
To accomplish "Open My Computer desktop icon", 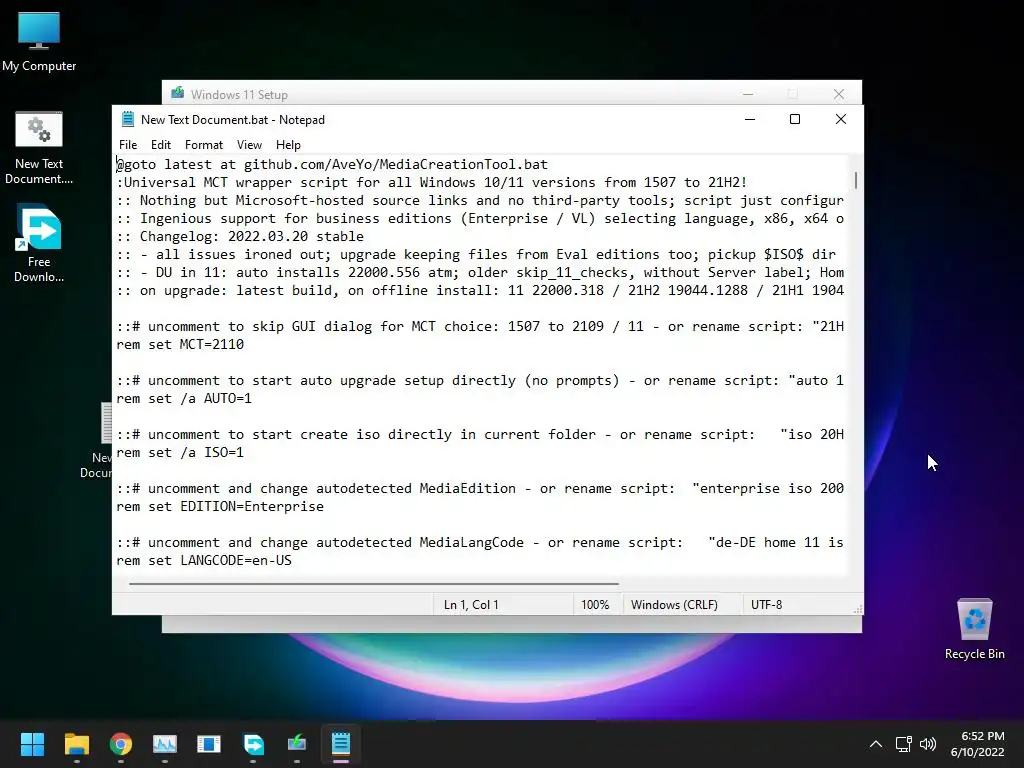I will [x=39, y=42].
